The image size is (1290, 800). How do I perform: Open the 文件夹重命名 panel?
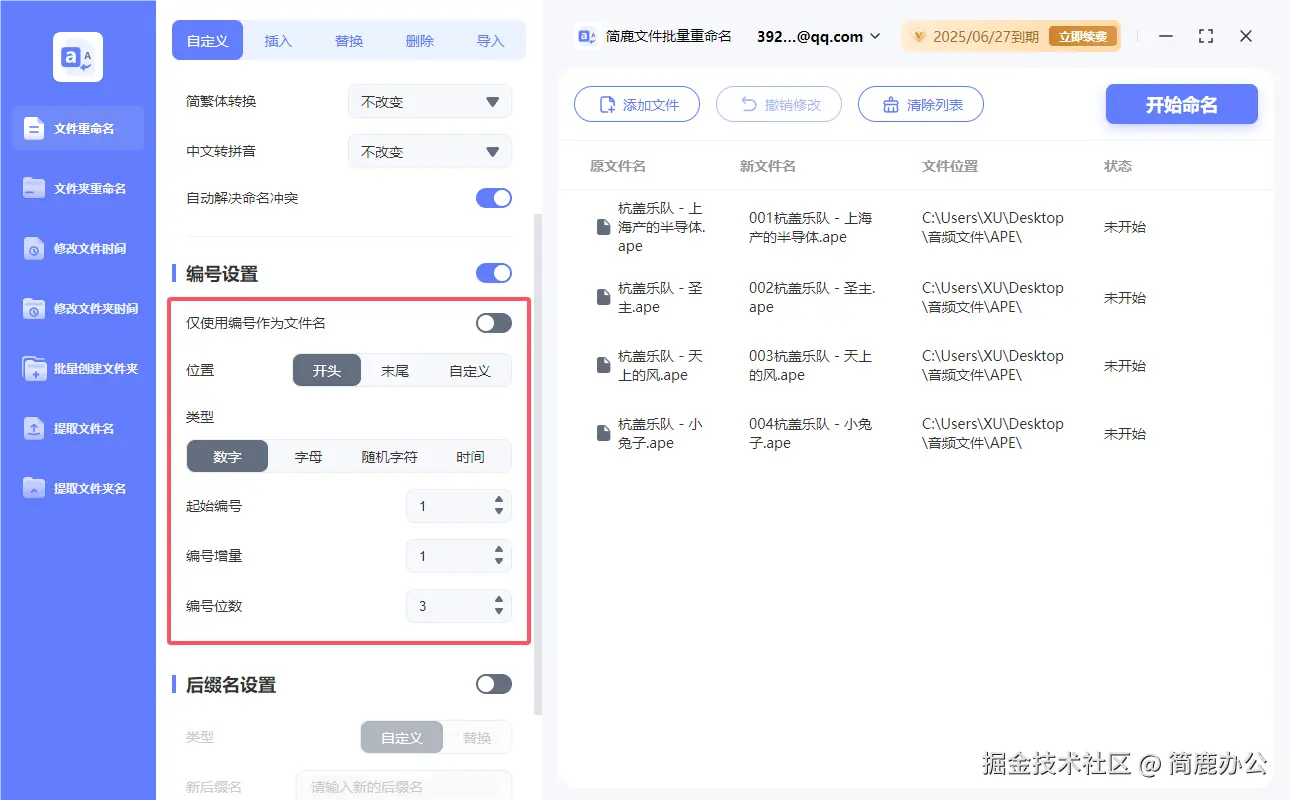tap(77, 188)
